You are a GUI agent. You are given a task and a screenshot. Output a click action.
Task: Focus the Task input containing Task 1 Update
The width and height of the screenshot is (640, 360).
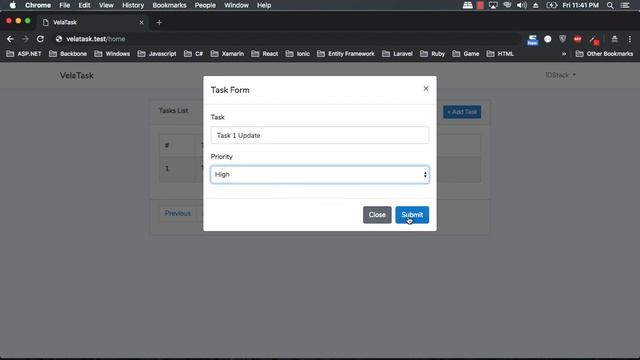[320, 135]
